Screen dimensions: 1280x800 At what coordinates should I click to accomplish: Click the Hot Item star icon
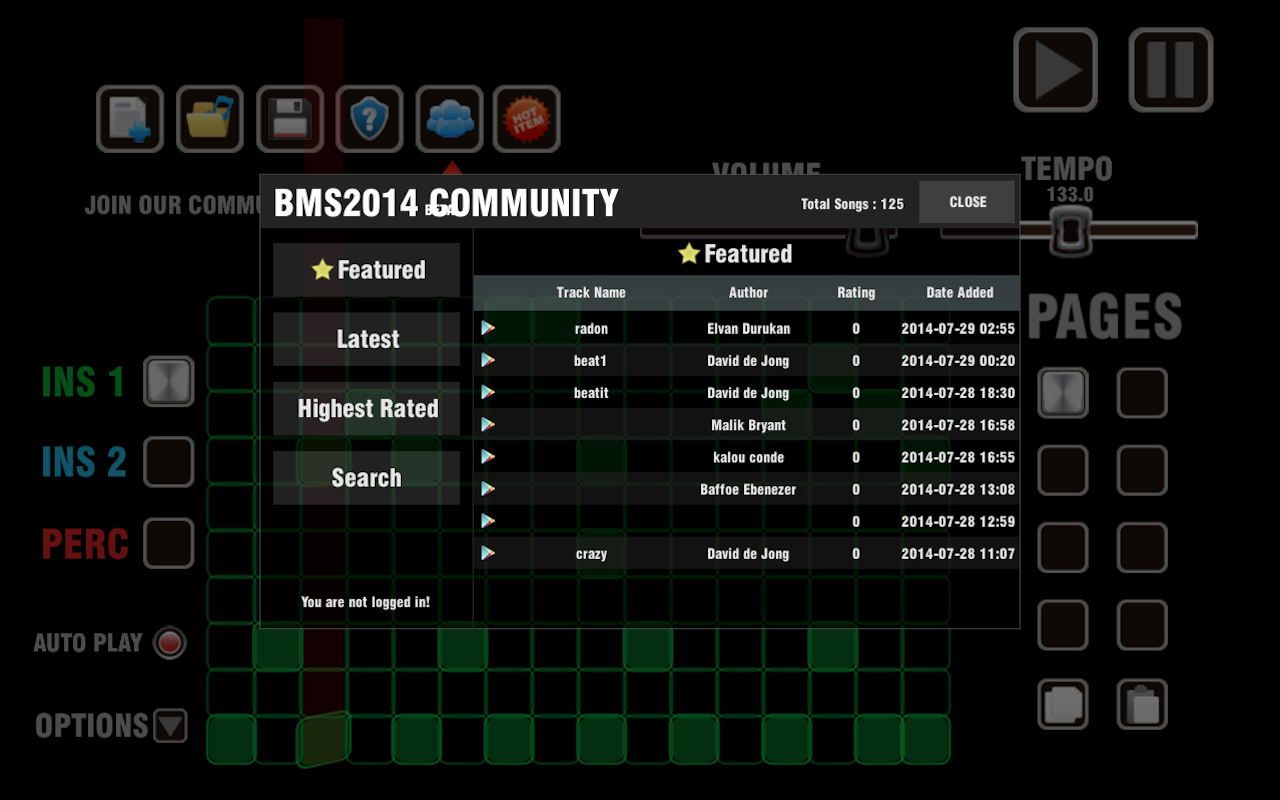pyautogui.click(x=527, y=118)
